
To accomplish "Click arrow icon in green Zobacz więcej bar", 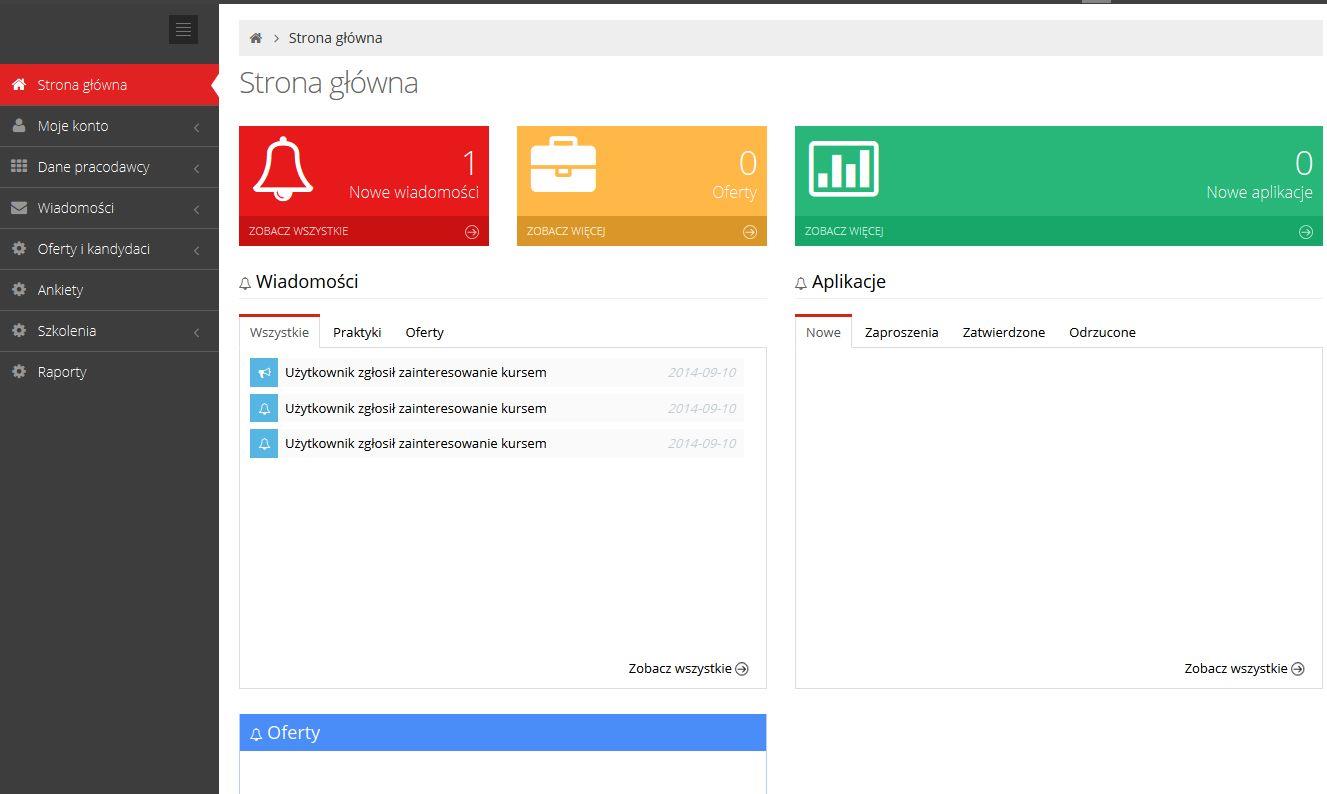I will point(1306,232).
